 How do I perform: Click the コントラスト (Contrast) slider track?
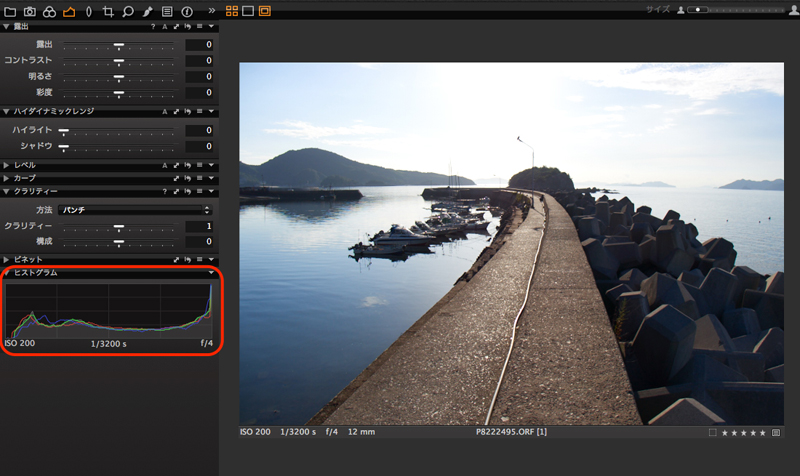(120, 61)
